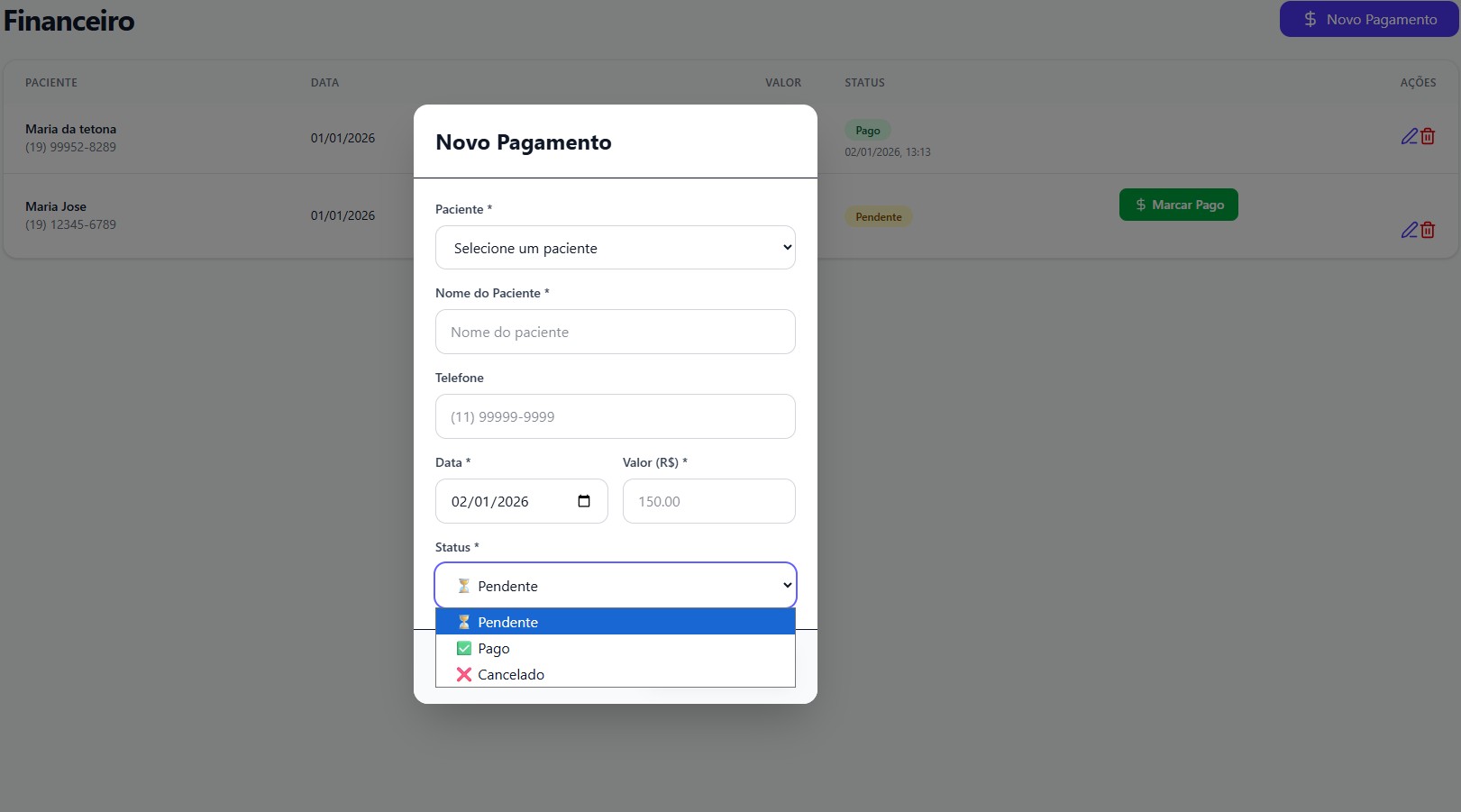The height and width of the screenshot is (812, 1461).
Task: Open the Status dropdown
Action: tap(615, 585)
